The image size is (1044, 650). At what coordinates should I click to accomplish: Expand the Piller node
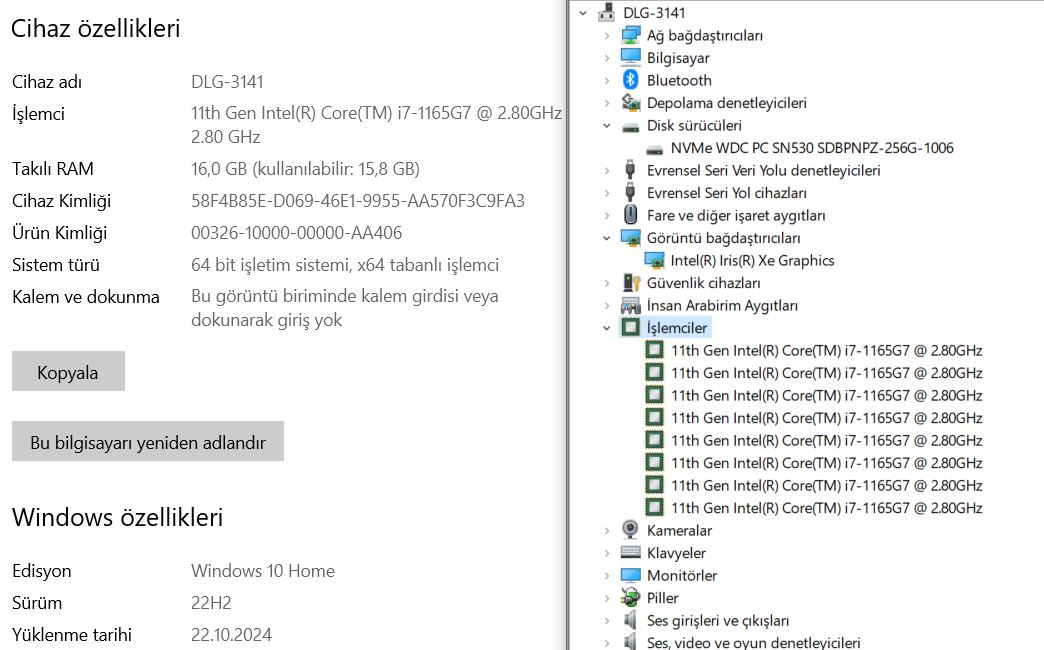coord(607,598)
